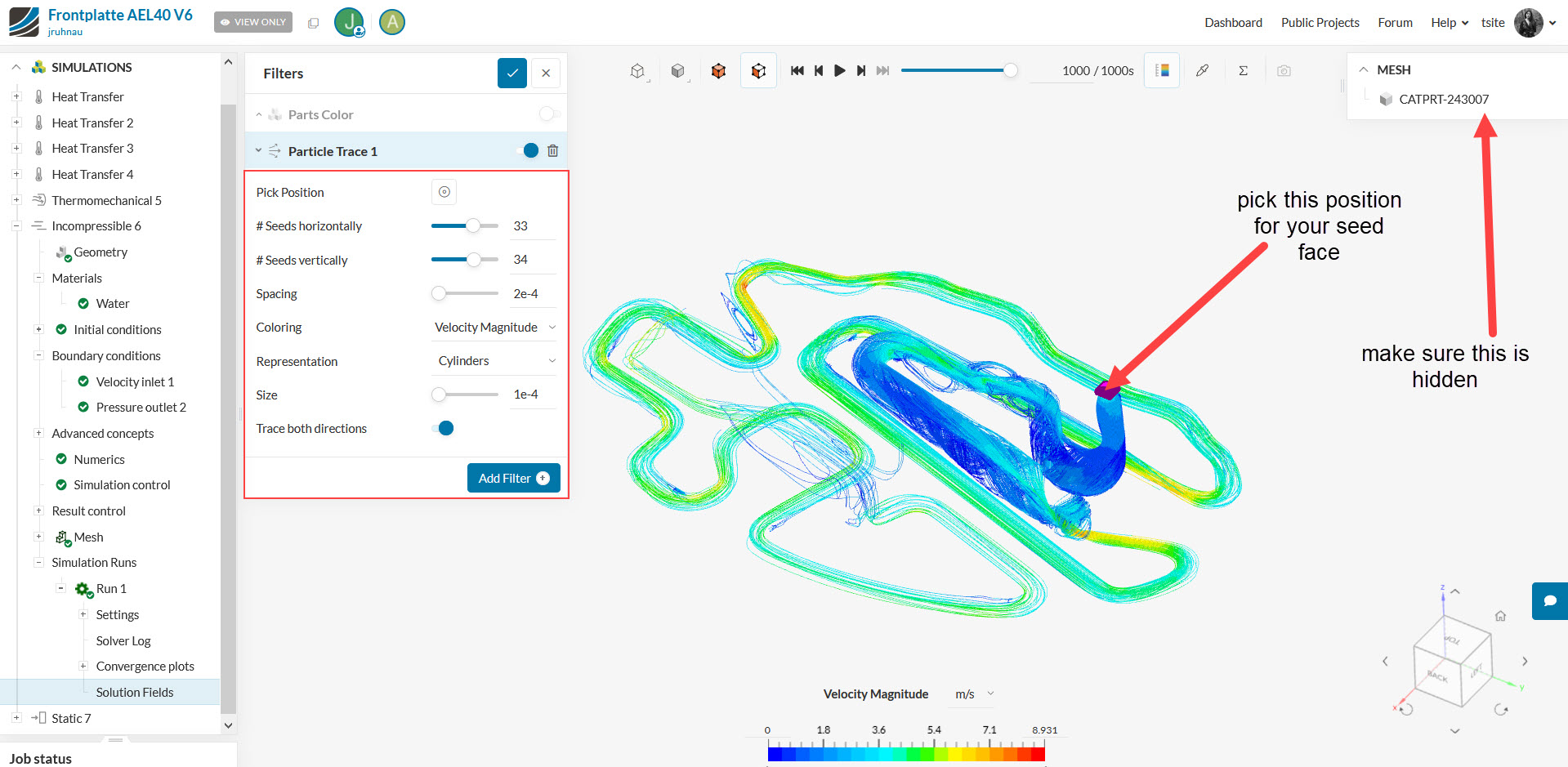Jump to the last time step
This screenshot has width=1568, height=767.
click(x=882, y=71)
